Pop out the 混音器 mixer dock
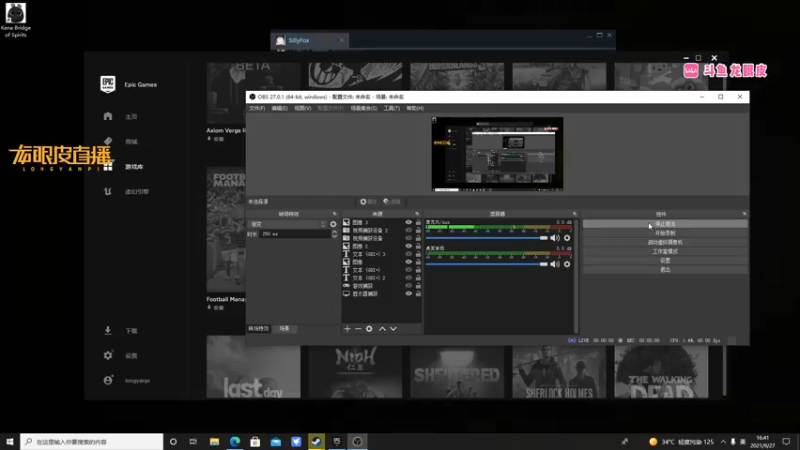 (574, 214)
